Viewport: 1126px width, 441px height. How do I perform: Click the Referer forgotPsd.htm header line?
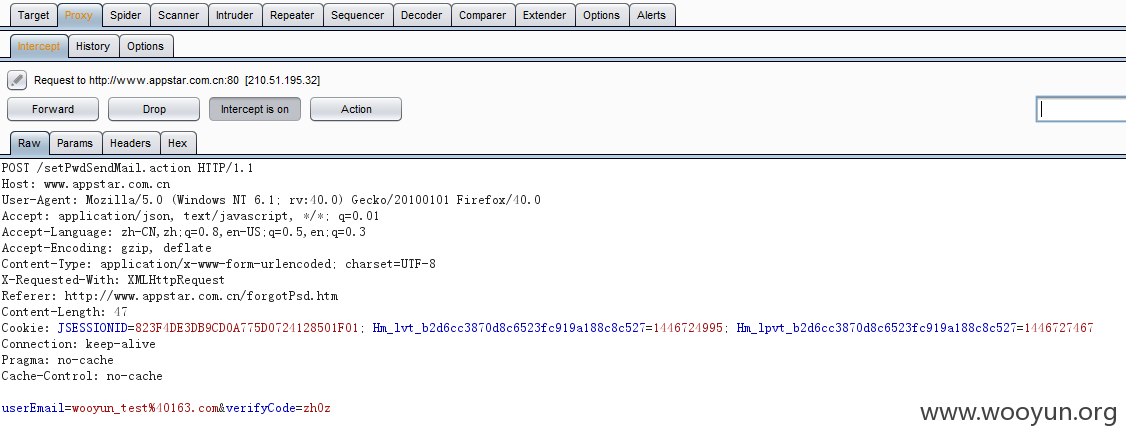[169, 295]
